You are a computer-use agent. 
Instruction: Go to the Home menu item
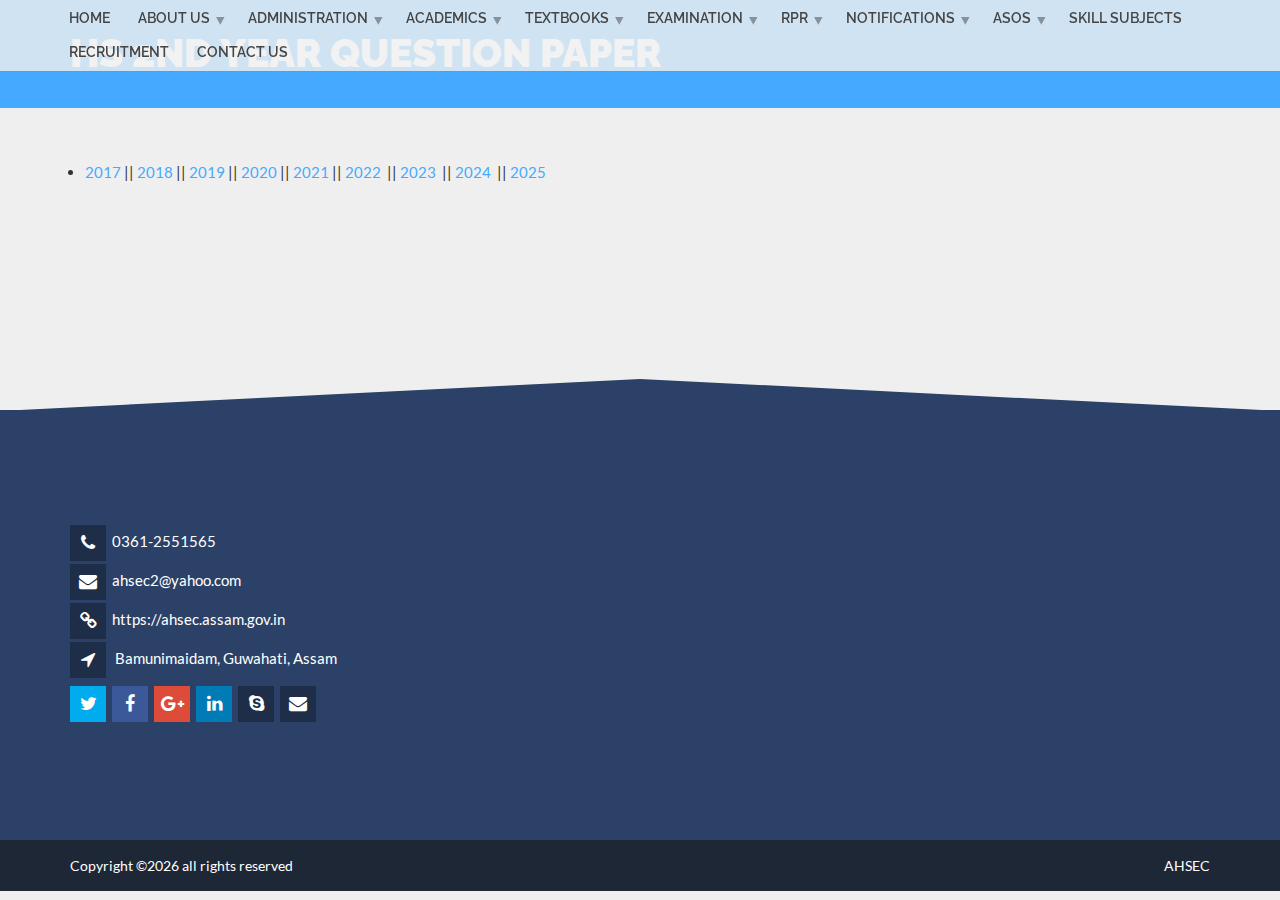pyautogui.click(x=90, y=18)
